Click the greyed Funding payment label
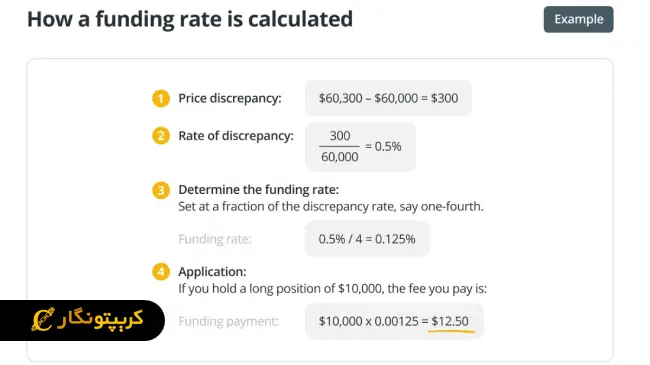Viewport: 650px width, 365px height. (x=228, y=321)
